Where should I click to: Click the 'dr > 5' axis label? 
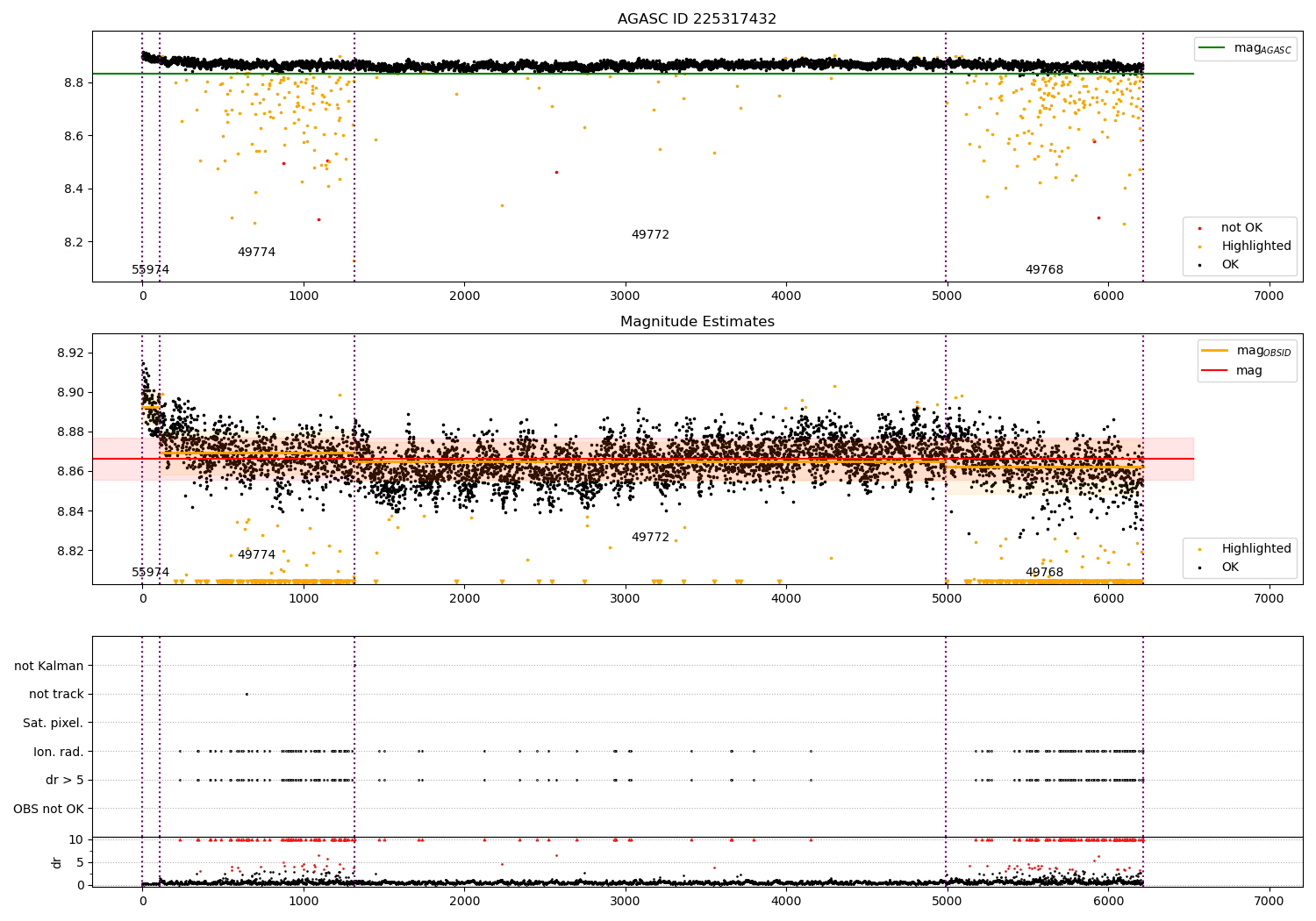65,781
